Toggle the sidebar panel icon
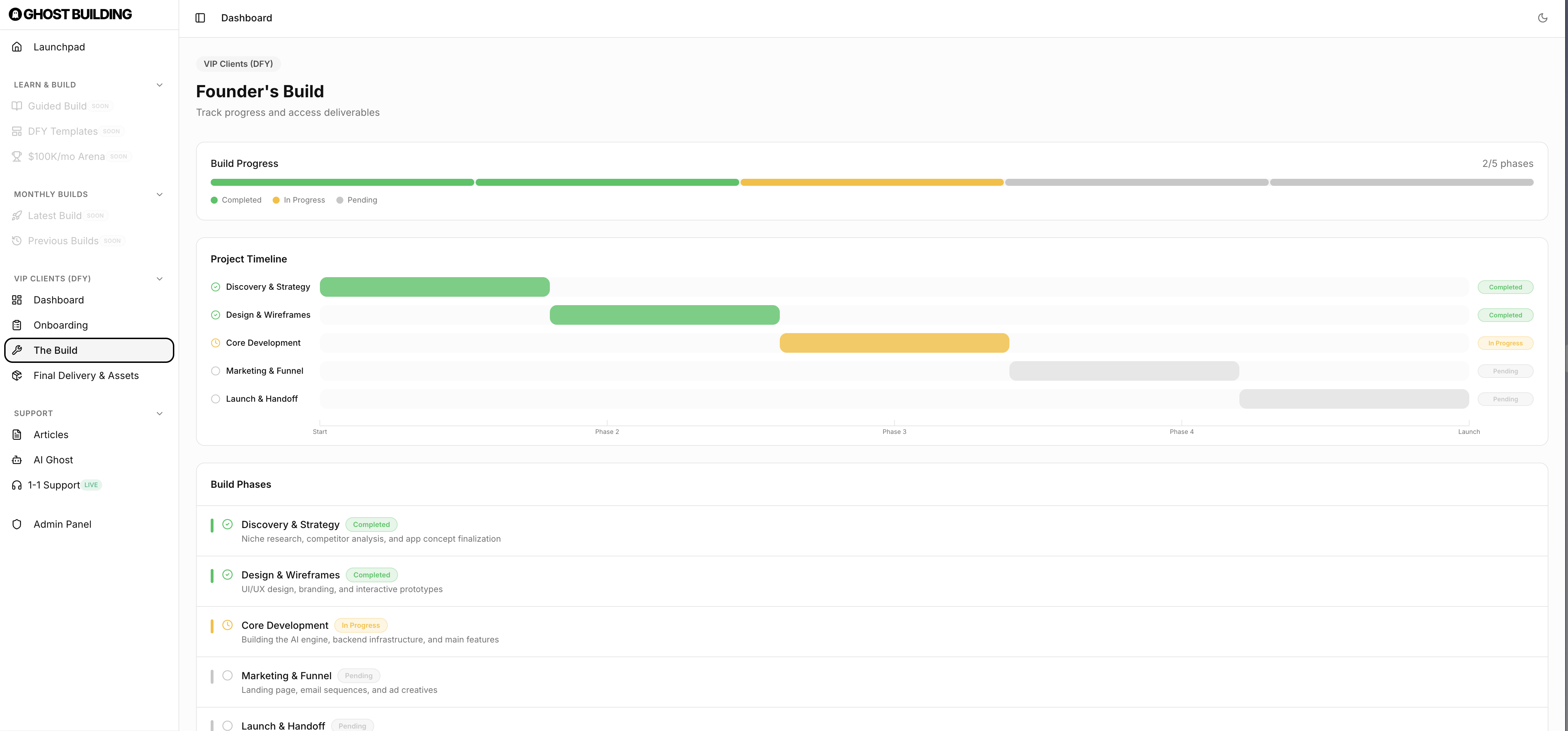 tap(200, 17)
